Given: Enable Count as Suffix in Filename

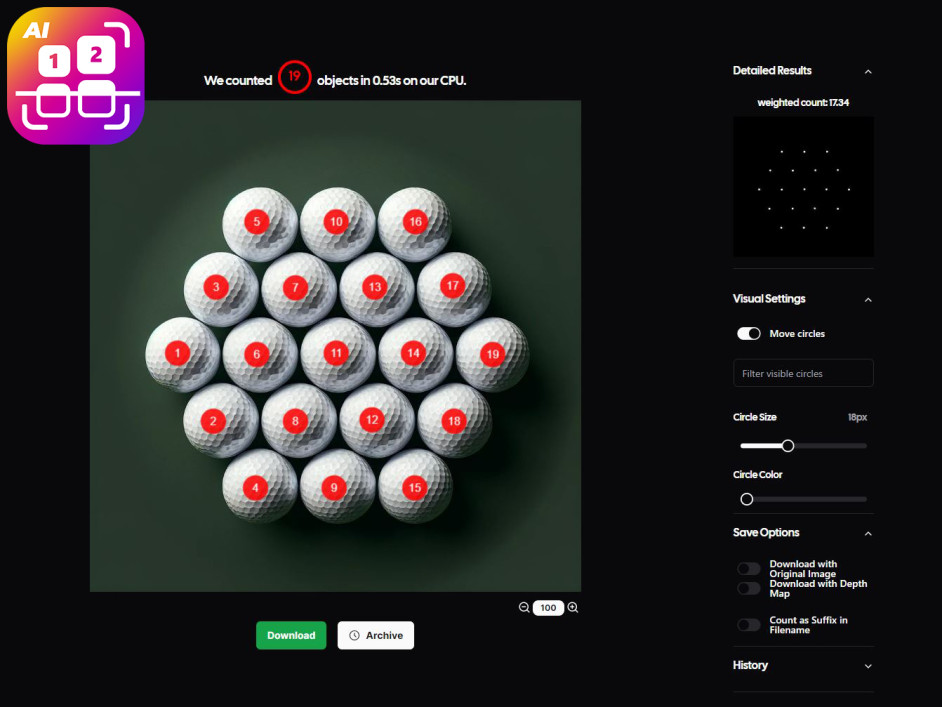Looking at the screenshot, I should (x=749, y=625).
